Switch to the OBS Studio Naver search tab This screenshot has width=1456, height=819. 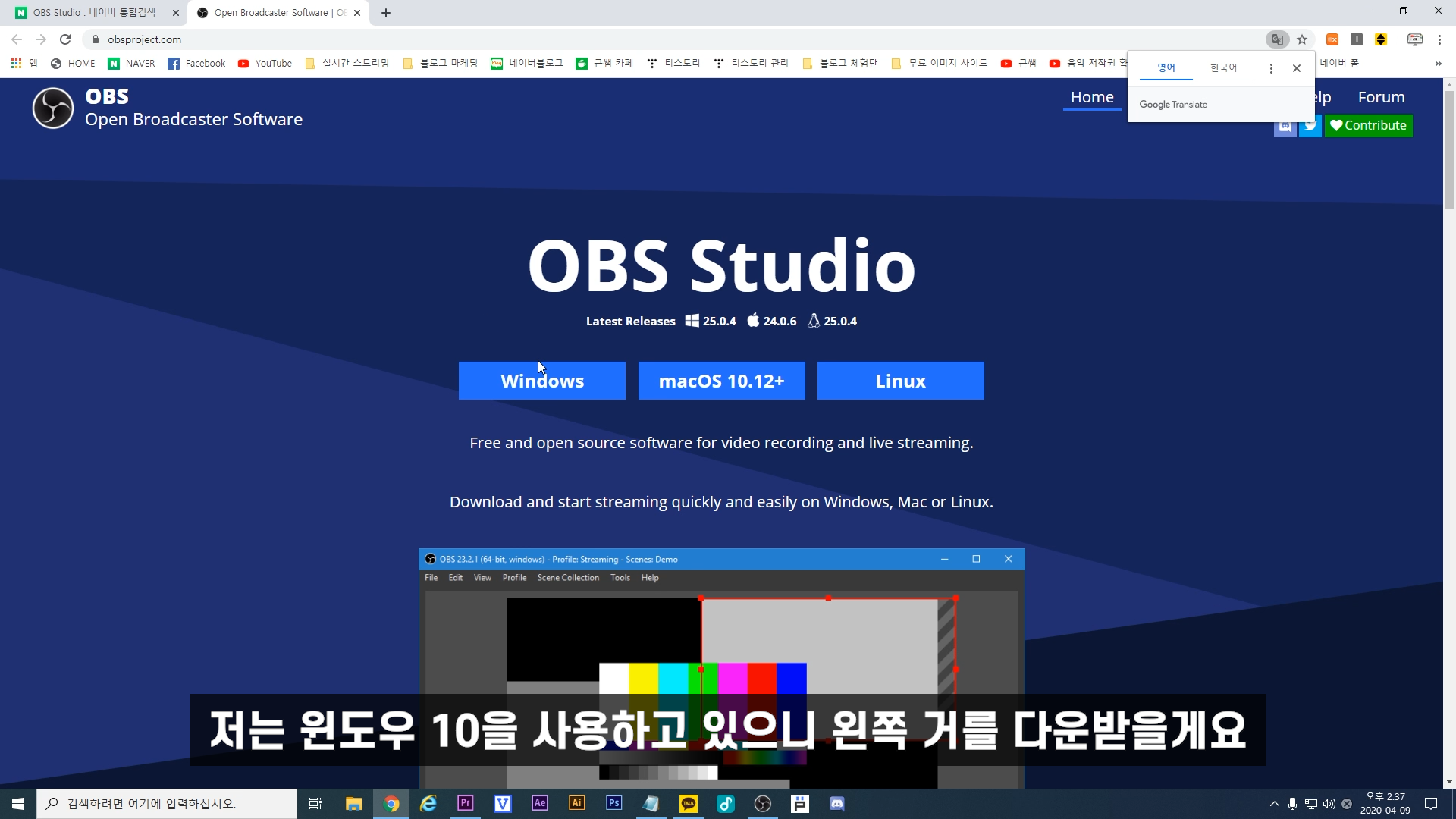95,13
